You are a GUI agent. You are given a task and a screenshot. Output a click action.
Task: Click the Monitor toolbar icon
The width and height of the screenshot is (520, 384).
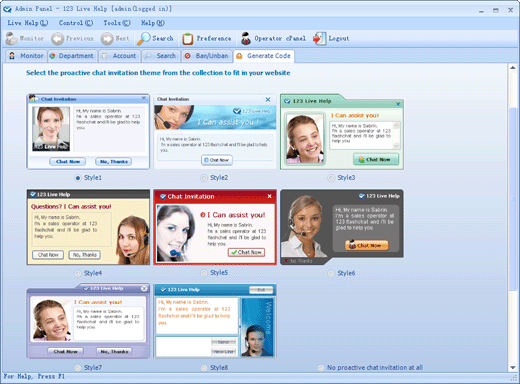pos(11,39)
